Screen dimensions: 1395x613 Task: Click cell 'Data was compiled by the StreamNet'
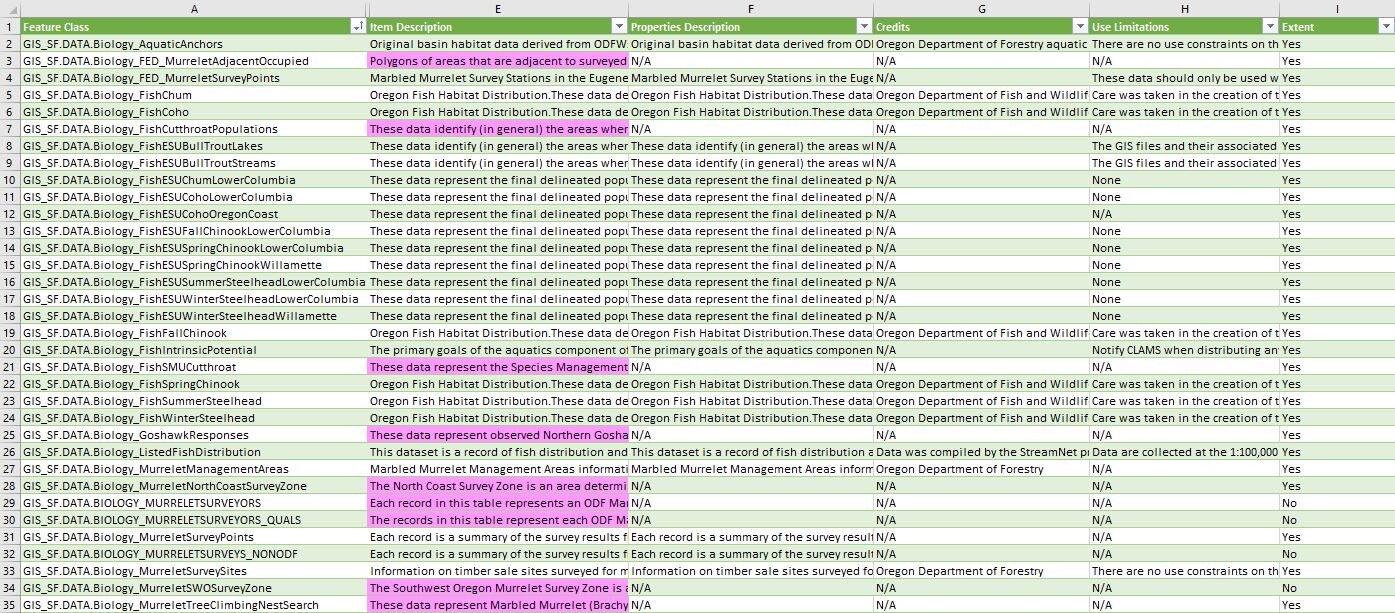click(x=981, y=452)
